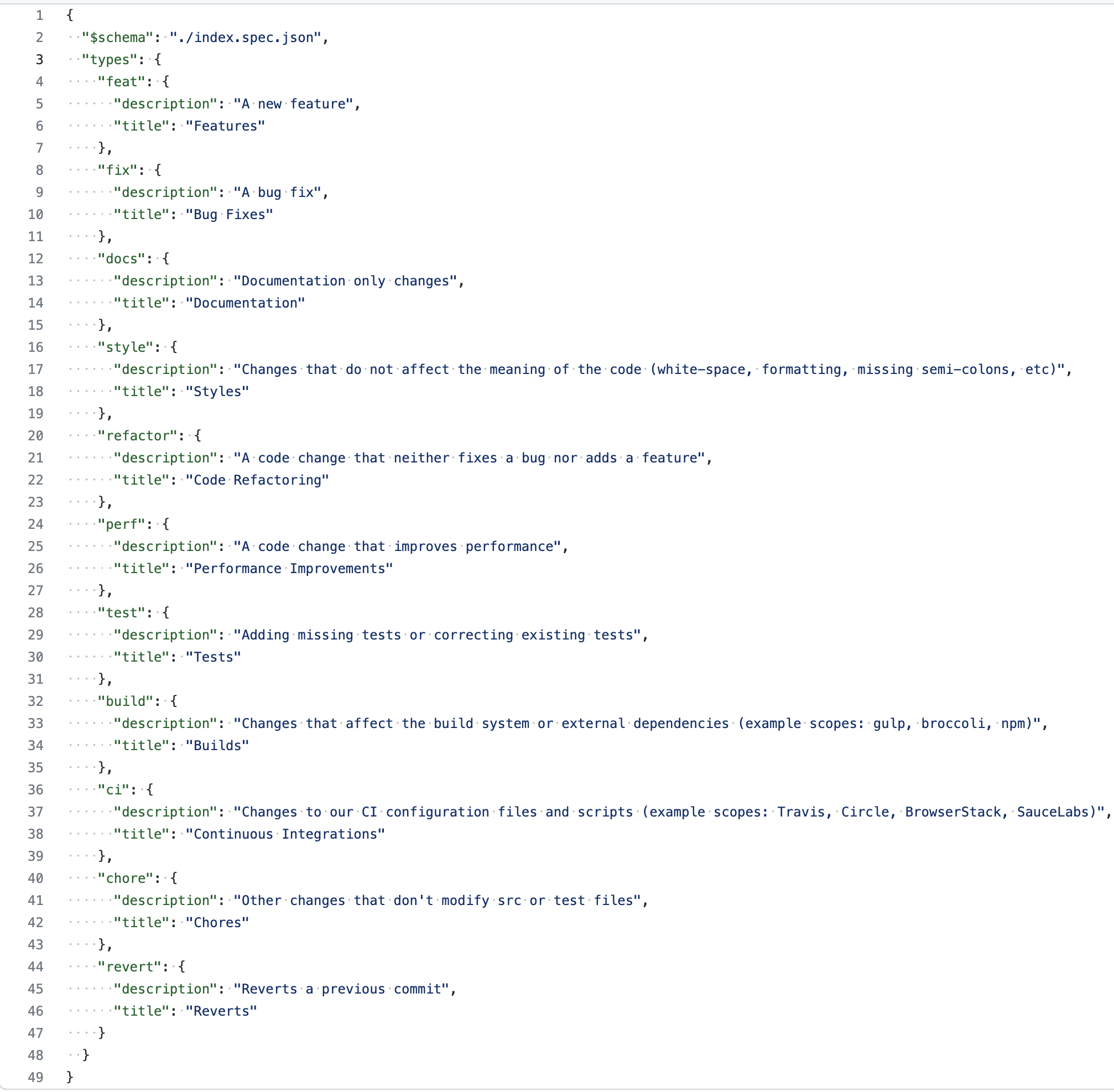Click "Reverts a previous commit" description
Image resolution: width=1114 pixels, height=1092 pixels.
(341, 989)
